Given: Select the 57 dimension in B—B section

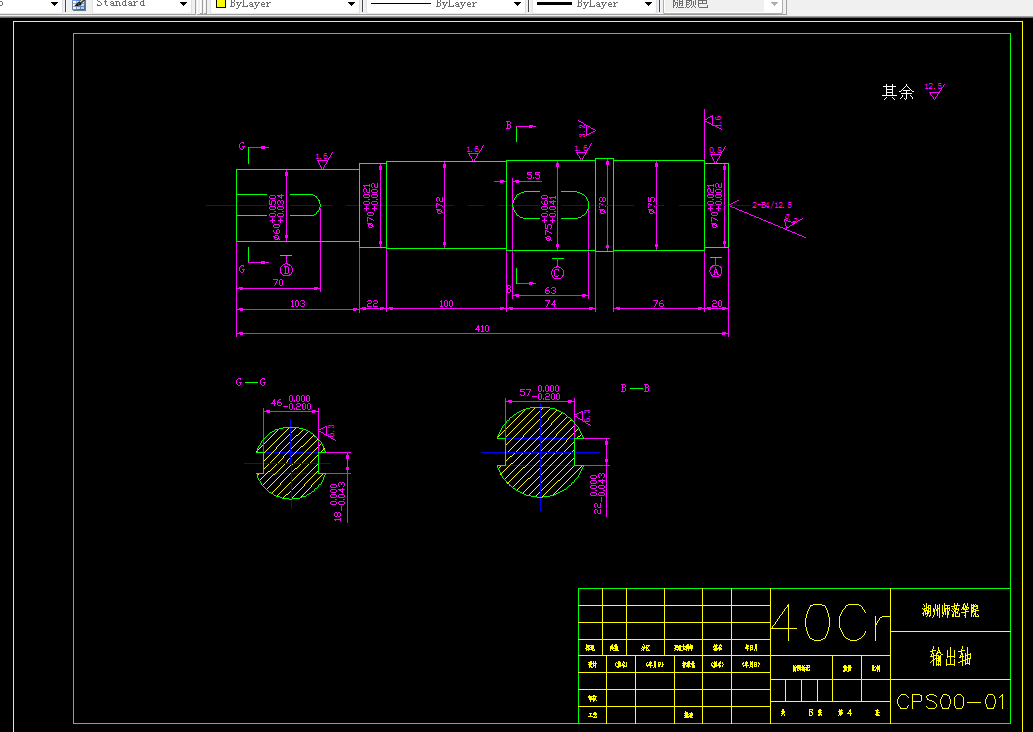Looking at the screenshot, I should [539, 393].
